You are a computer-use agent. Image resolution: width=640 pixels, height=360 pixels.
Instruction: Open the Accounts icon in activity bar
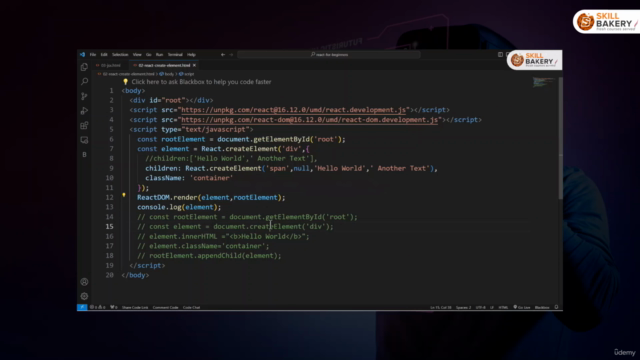point(84,282)
